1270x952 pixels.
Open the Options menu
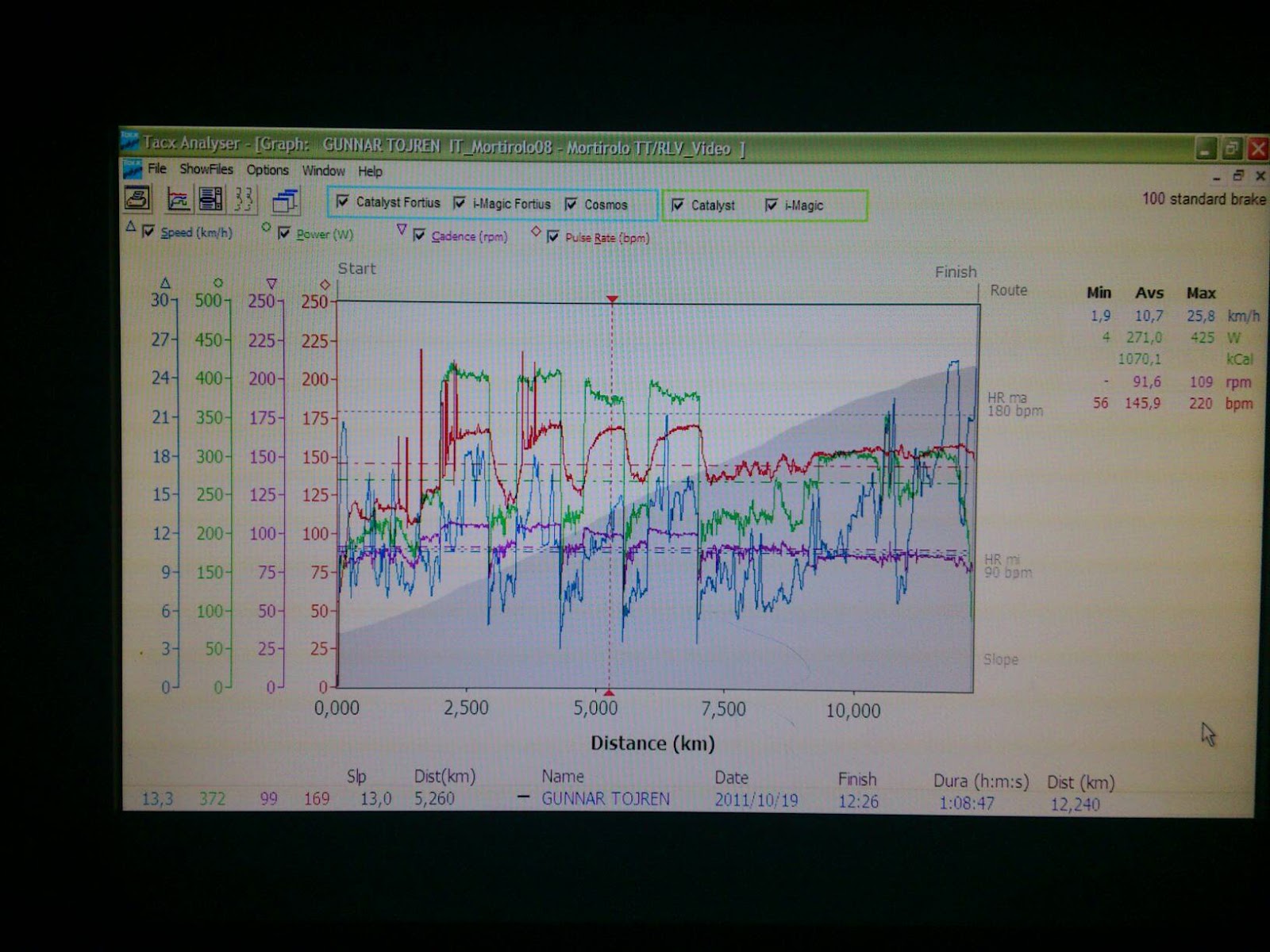point(267,170)
